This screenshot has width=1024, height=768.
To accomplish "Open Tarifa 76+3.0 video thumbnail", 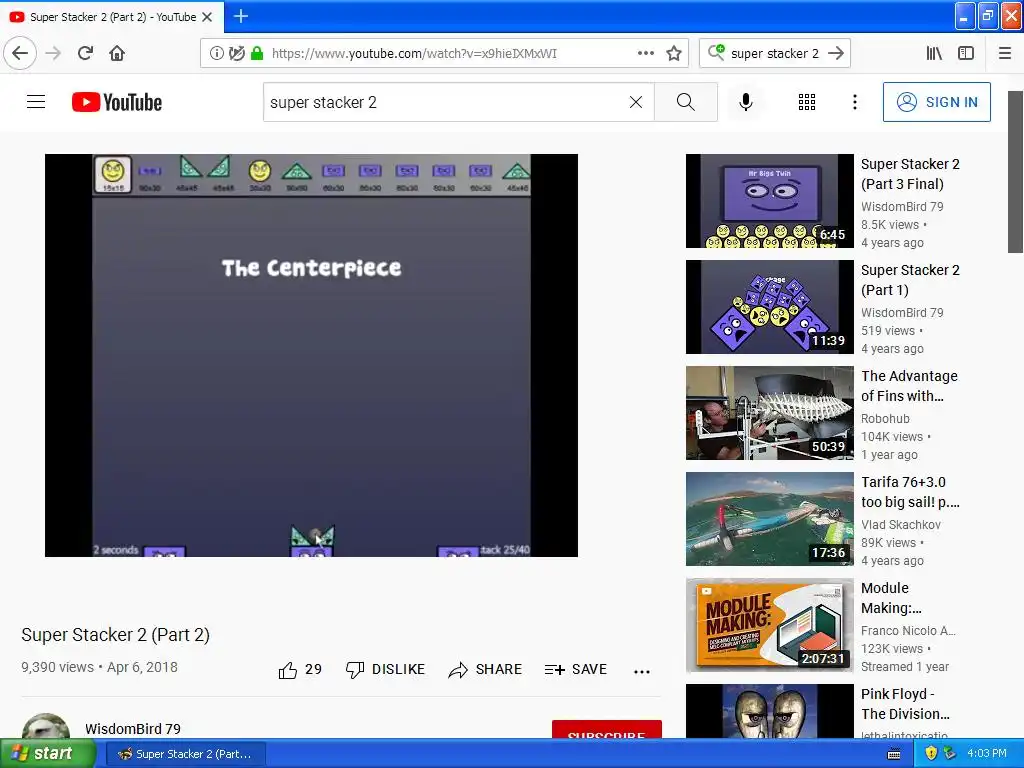I will coord(769,519).
